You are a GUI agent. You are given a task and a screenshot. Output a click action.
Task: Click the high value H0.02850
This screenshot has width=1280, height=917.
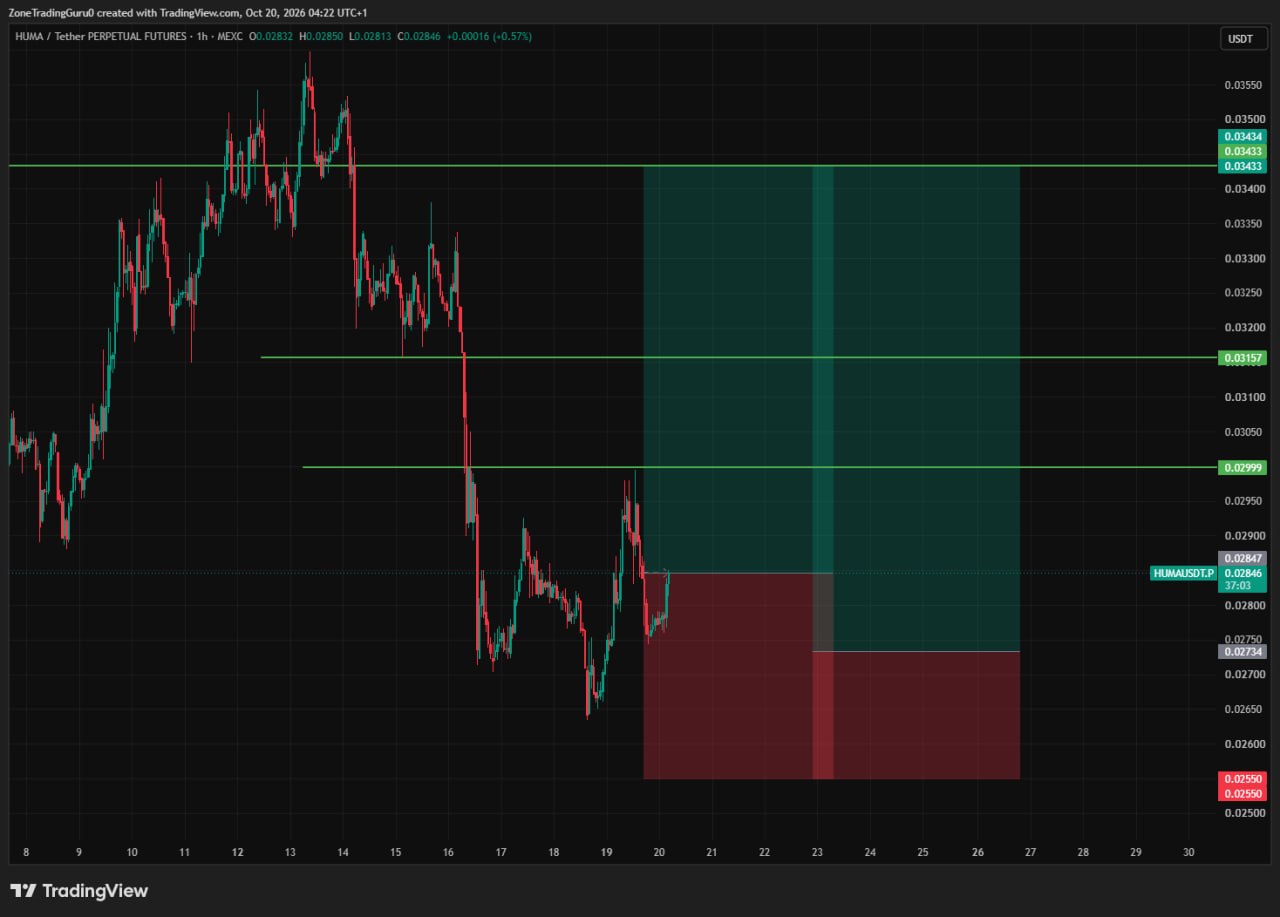click(320, 36)
